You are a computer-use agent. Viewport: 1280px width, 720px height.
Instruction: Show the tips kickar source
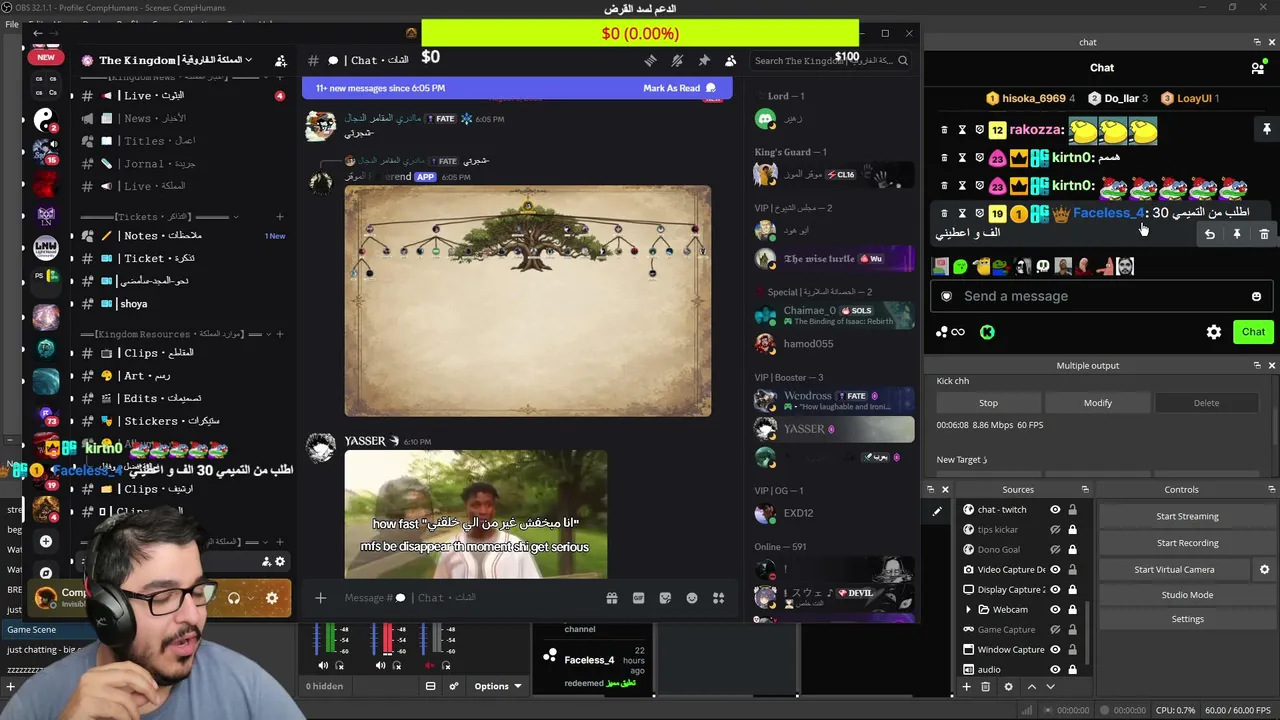tap(1055, 530)
